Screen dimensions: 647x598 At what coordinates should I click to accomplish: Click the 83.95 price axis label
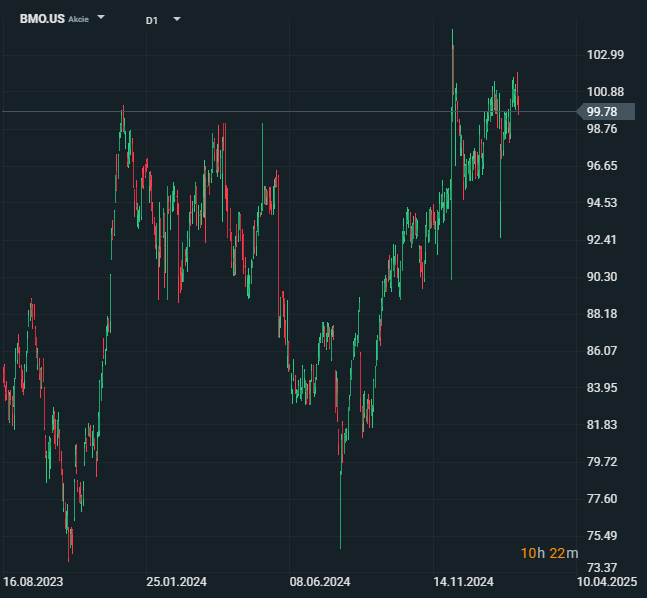605,388
